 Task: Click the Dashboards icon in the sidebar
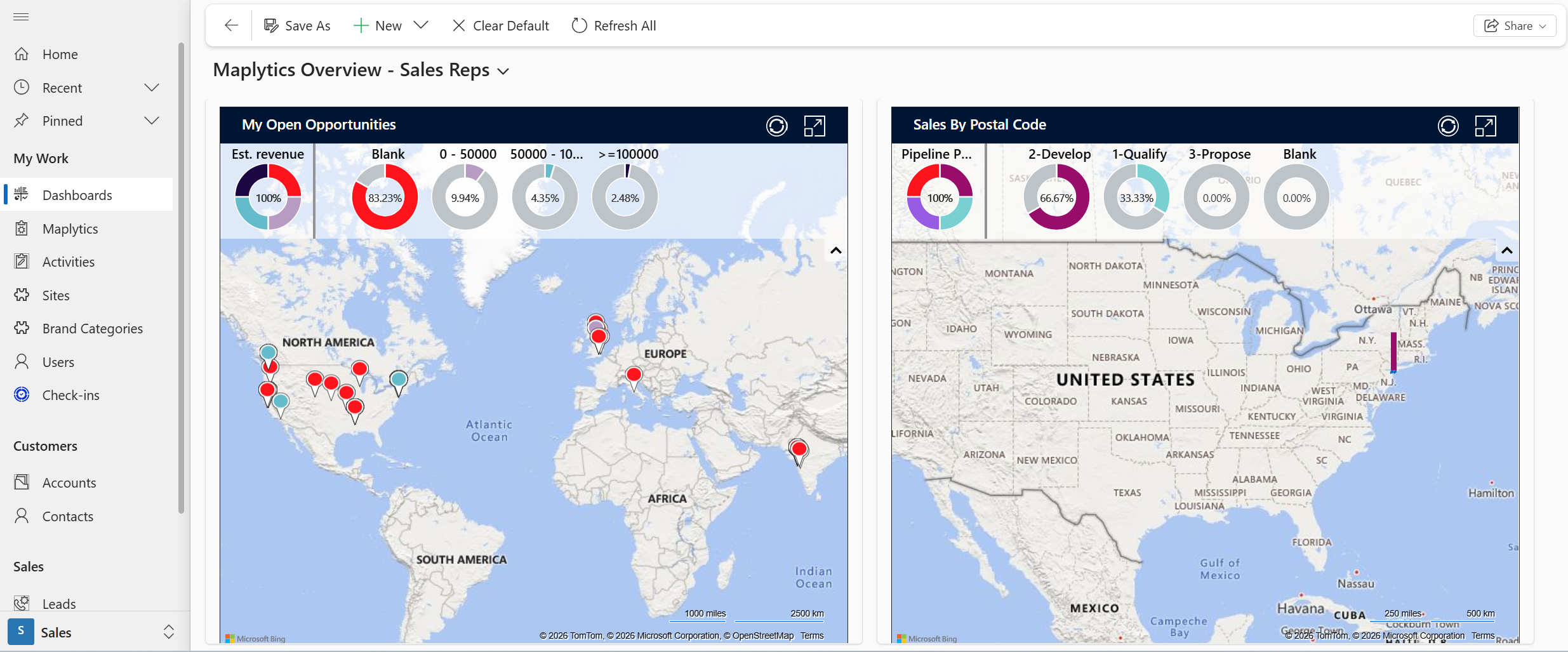tap(21, 194)
